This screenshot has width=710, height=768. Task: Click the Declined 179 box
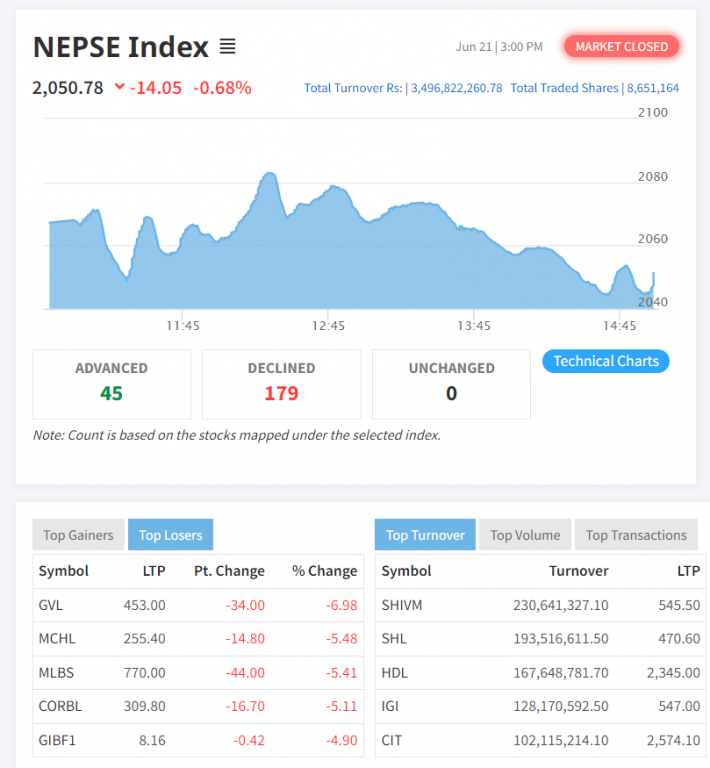point(281,383)
